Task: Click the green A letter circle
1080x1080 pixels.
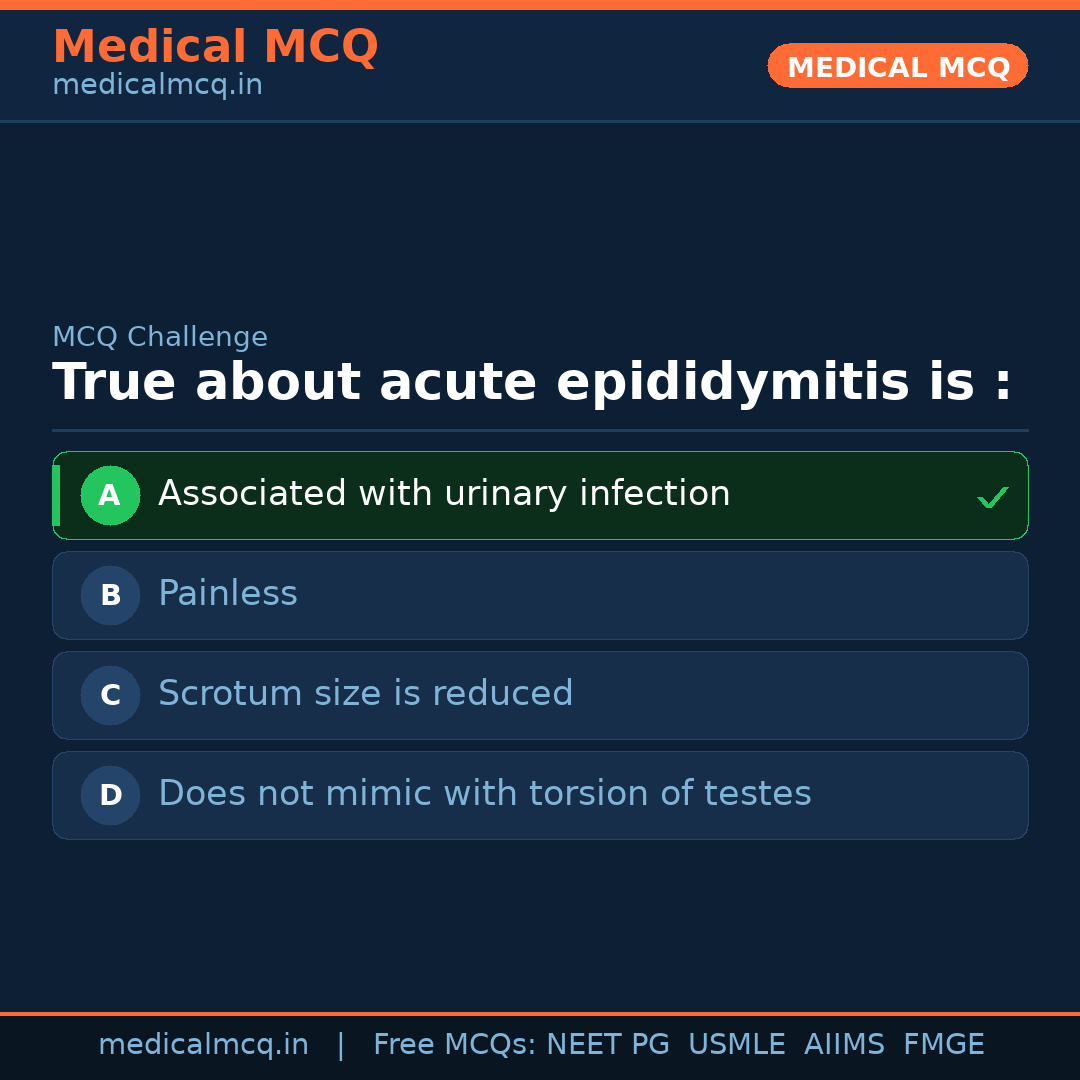Action: coord(110,495)
